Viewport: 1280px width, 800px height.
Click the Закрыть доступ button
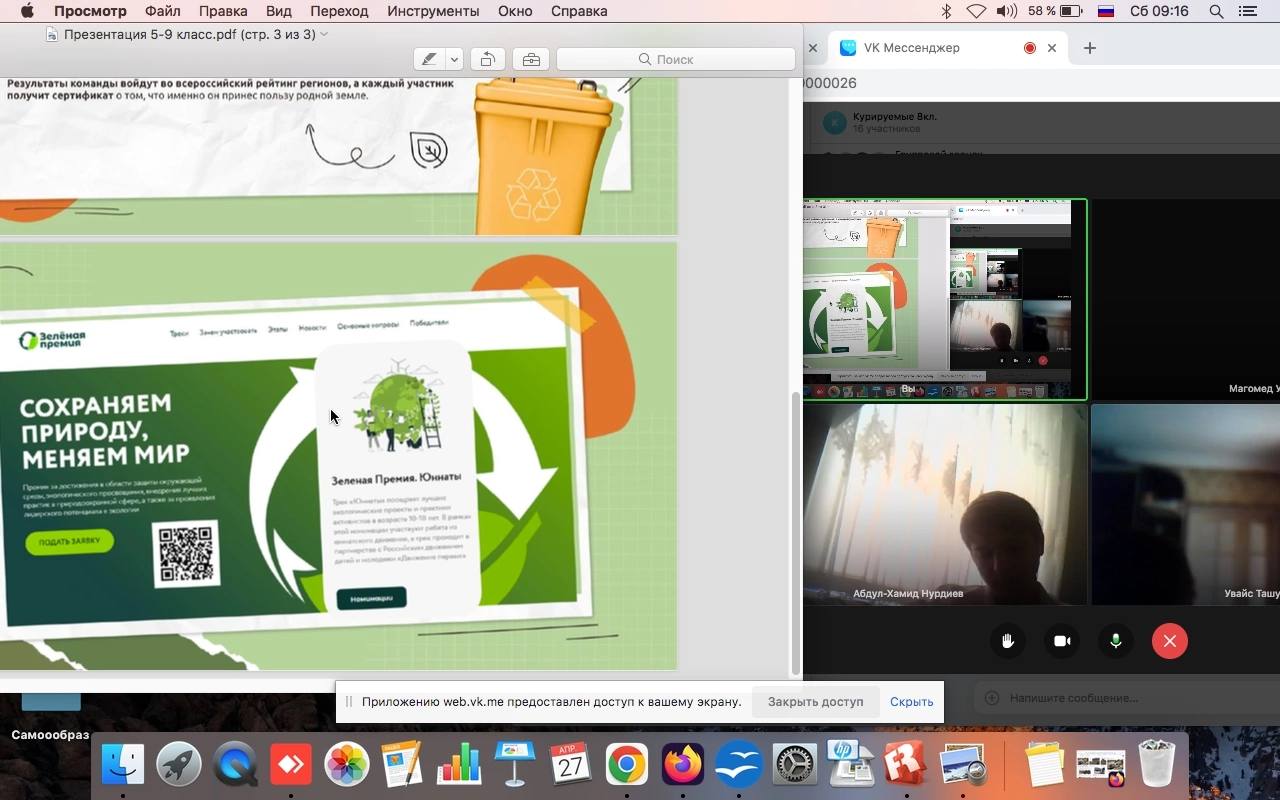click(x=815, y=701)
